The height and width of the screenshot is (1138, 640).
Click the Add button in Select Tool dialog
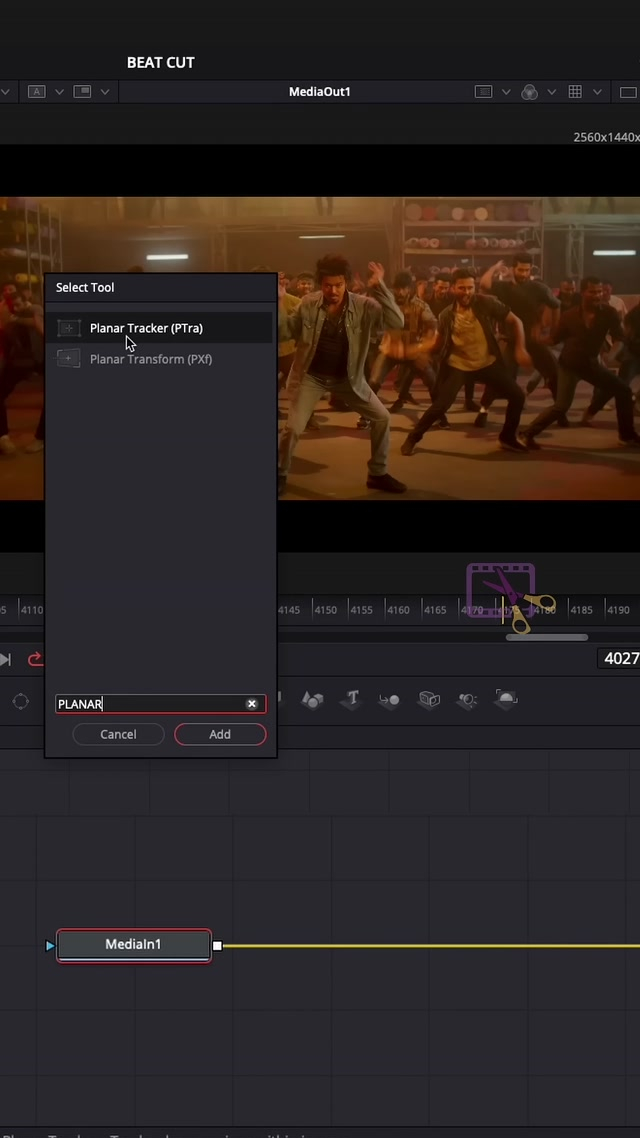coord(220,734)
